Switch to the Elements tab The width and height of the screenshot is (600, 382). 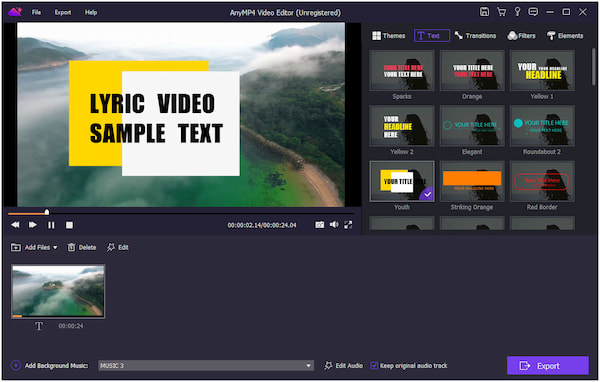point(565,36)
